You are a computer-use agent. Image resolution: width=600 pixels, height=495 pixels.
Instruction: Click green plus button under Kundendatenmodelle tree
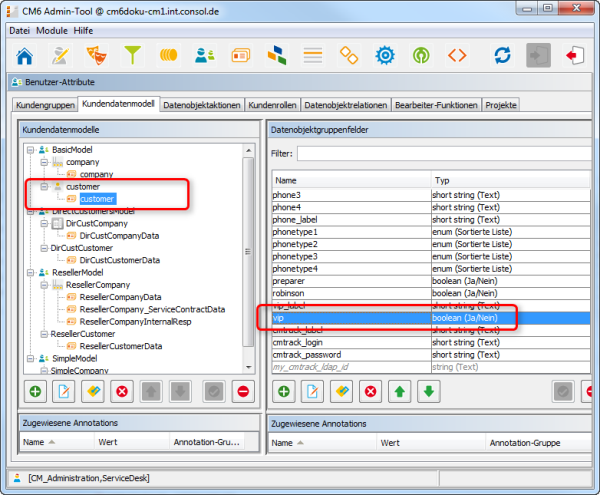click(x=36, y=392)
